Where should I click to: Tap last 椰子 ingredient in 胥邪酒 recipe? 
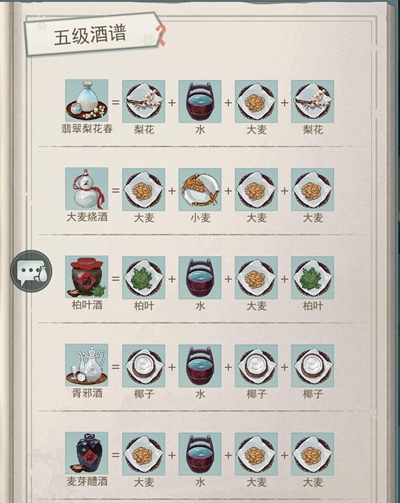tap(313, 366)
